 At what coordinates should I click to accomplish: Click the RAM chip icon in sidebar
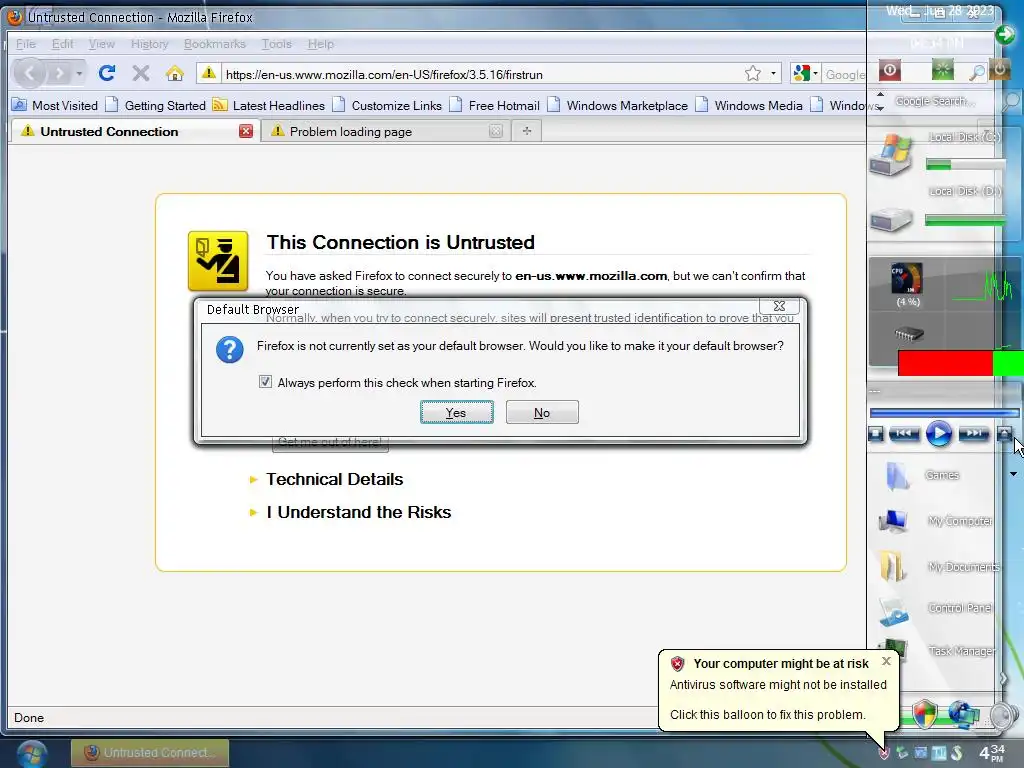908,334
